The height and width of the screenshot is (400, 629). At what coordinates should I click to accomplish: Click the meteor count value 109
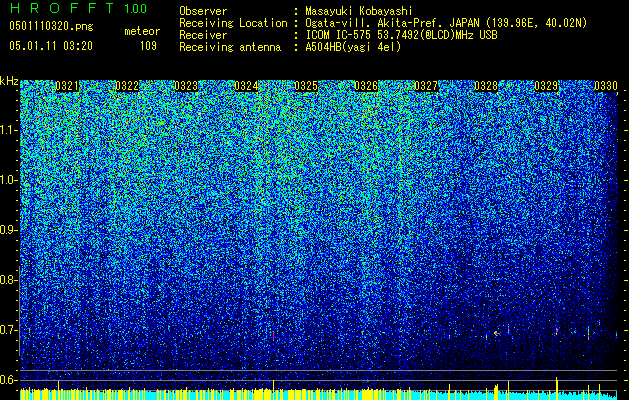(x=148, y=46)
